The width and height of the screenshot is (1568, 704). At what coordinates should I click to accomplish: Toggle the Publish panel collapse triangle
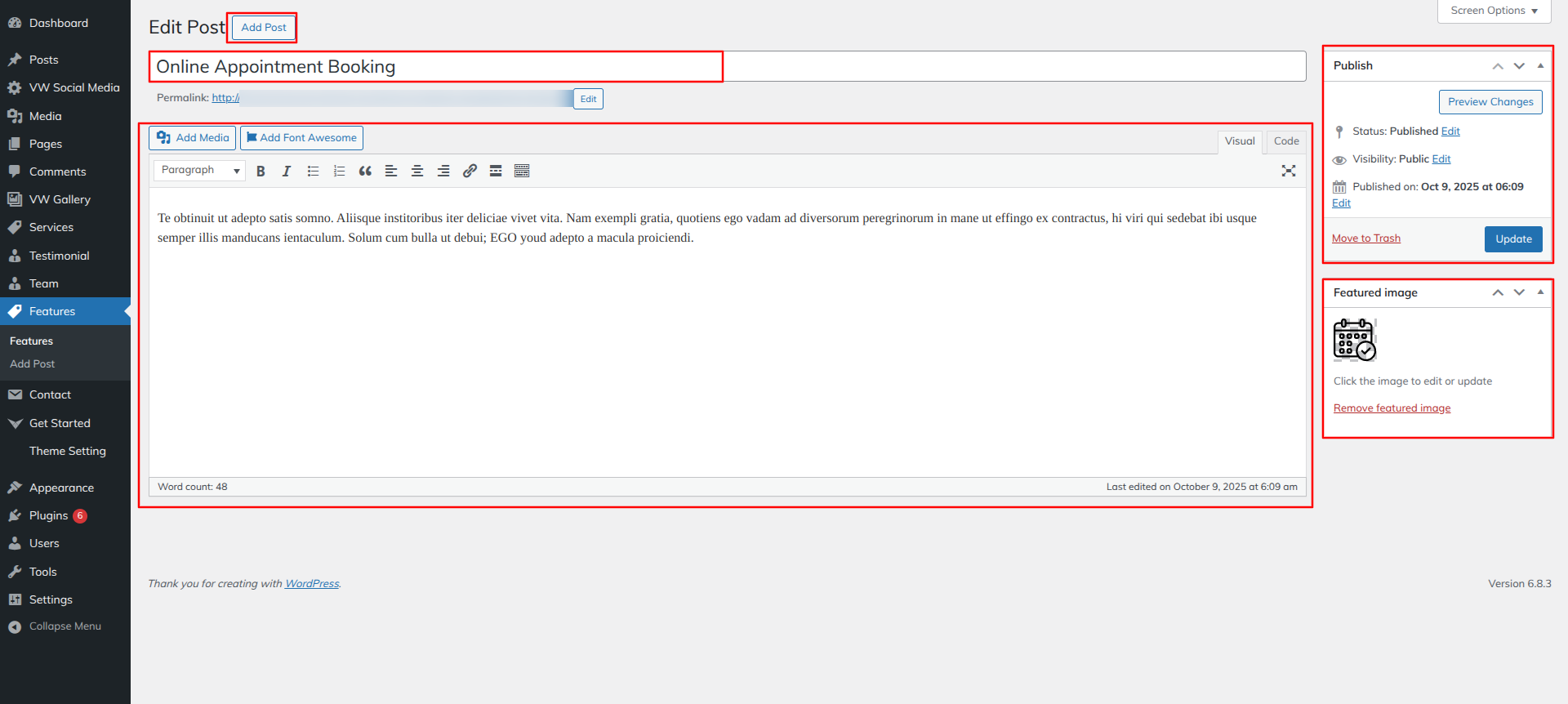[x=1540, y=65]
